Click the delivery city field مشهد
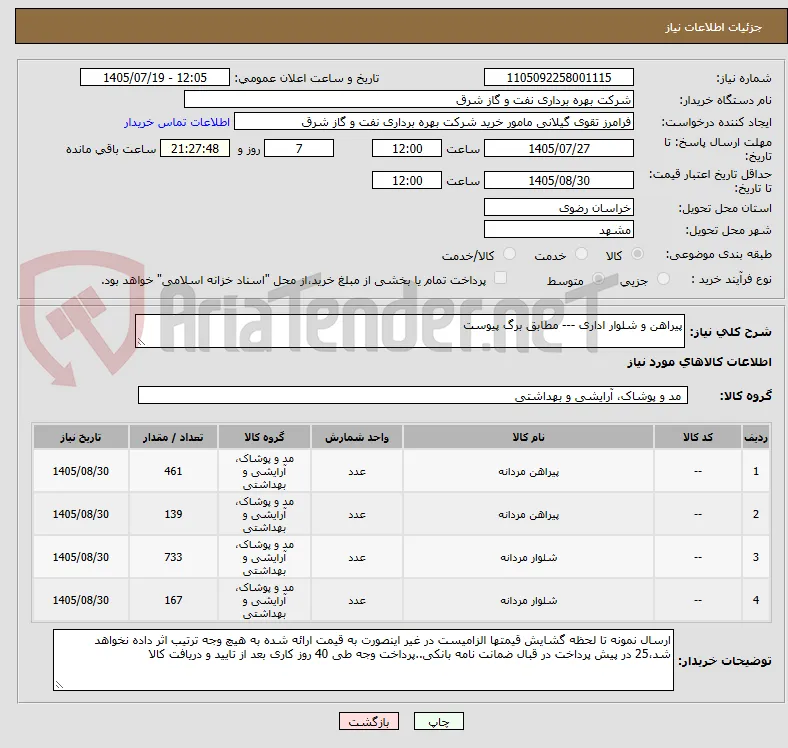This screenshot has width=788, height=748. pos(559,229)
